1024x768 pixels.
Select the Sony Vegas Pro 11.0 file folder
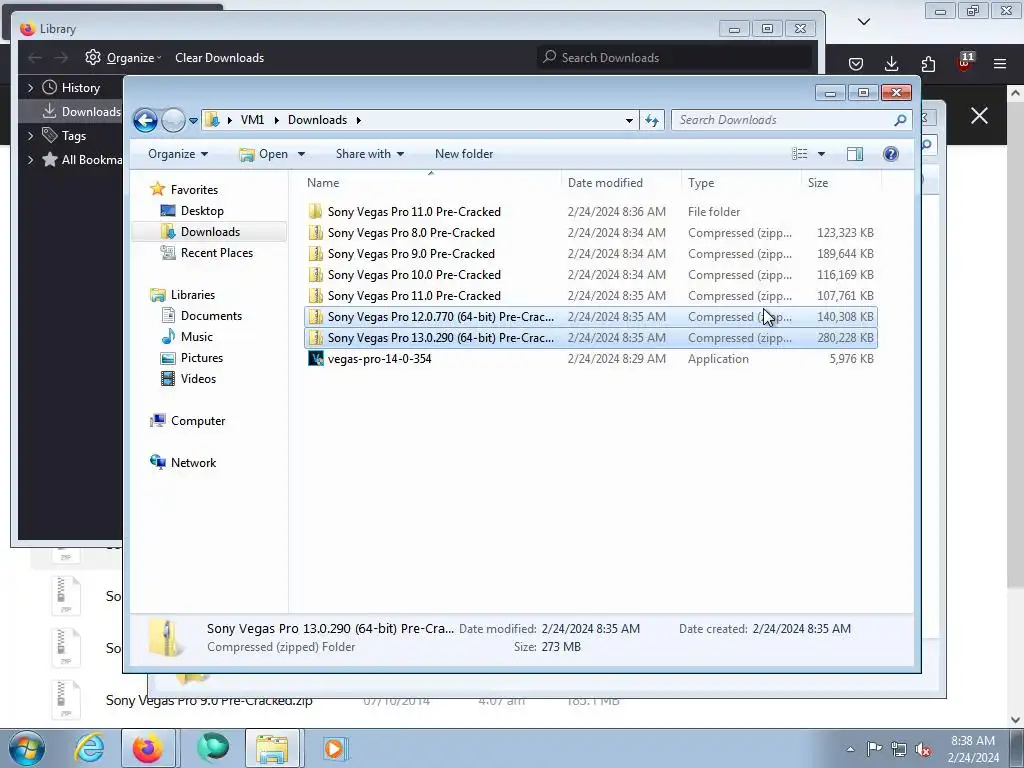click(x=591, y=212)
